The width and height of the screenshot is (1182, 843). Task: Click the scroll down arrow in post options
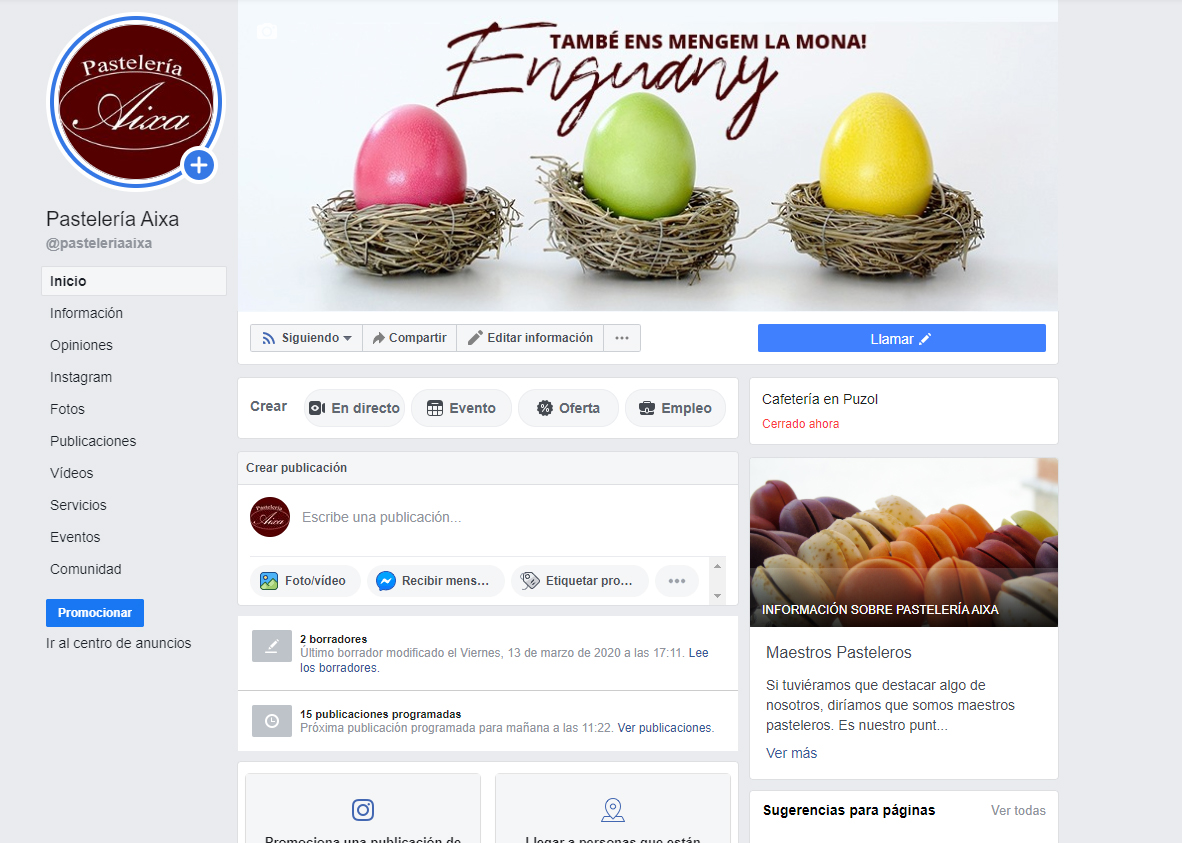718,596
